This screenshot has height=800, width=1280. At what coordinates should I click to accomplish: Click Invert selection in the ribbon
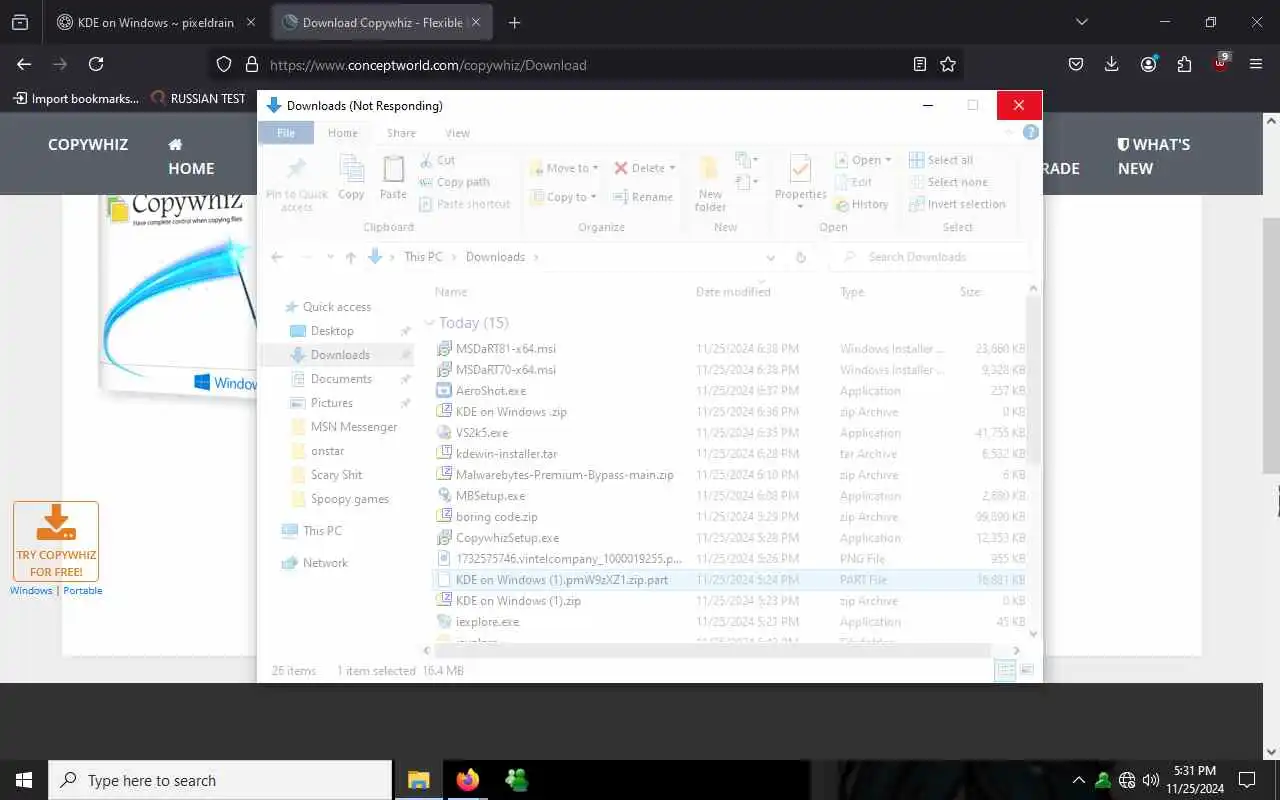click(x=957, y=204)
